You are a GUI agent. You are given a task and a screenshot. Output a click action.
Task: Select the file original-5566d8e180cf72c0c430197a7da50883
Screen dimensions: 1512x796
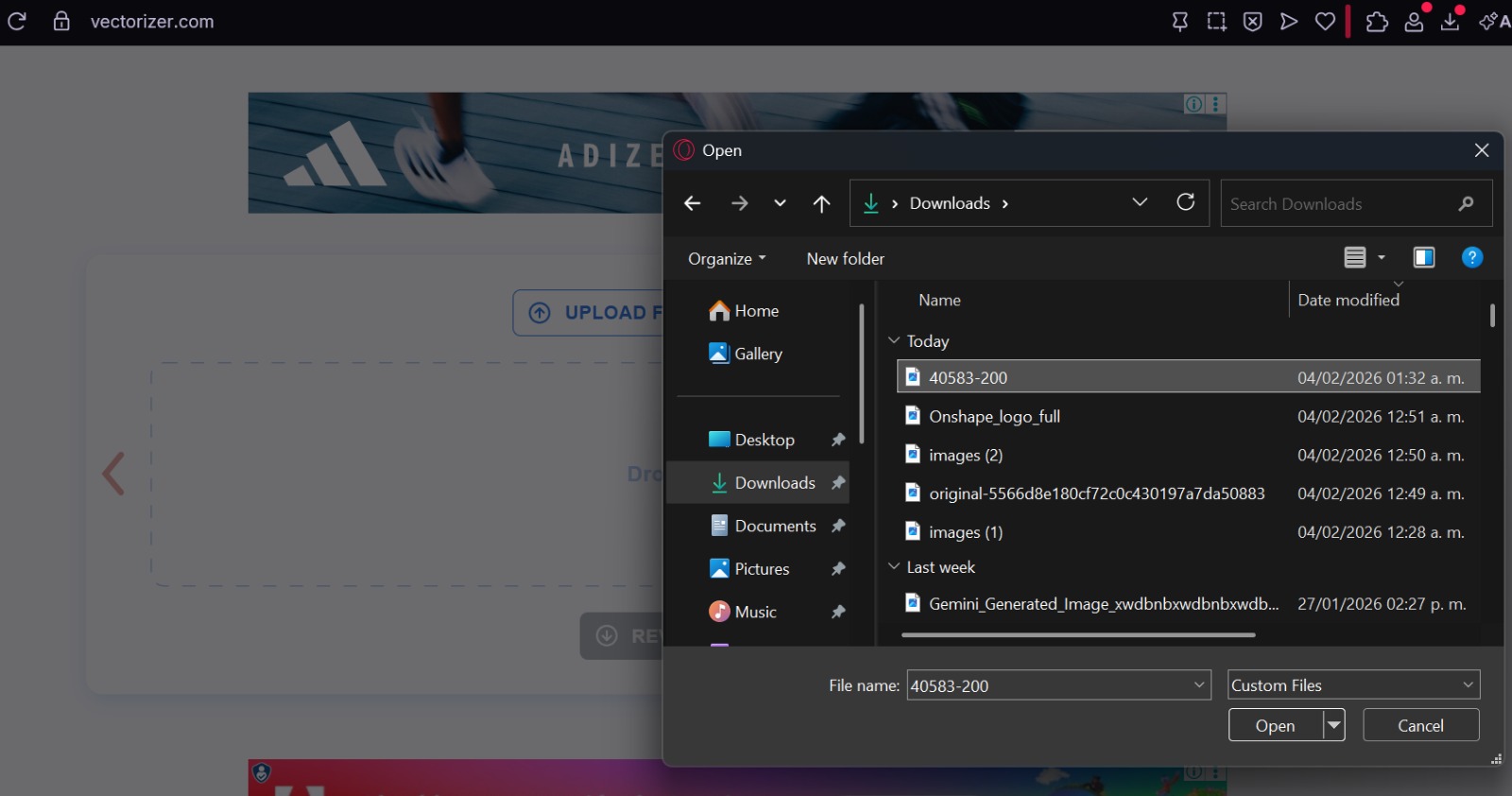(1188, 493)
